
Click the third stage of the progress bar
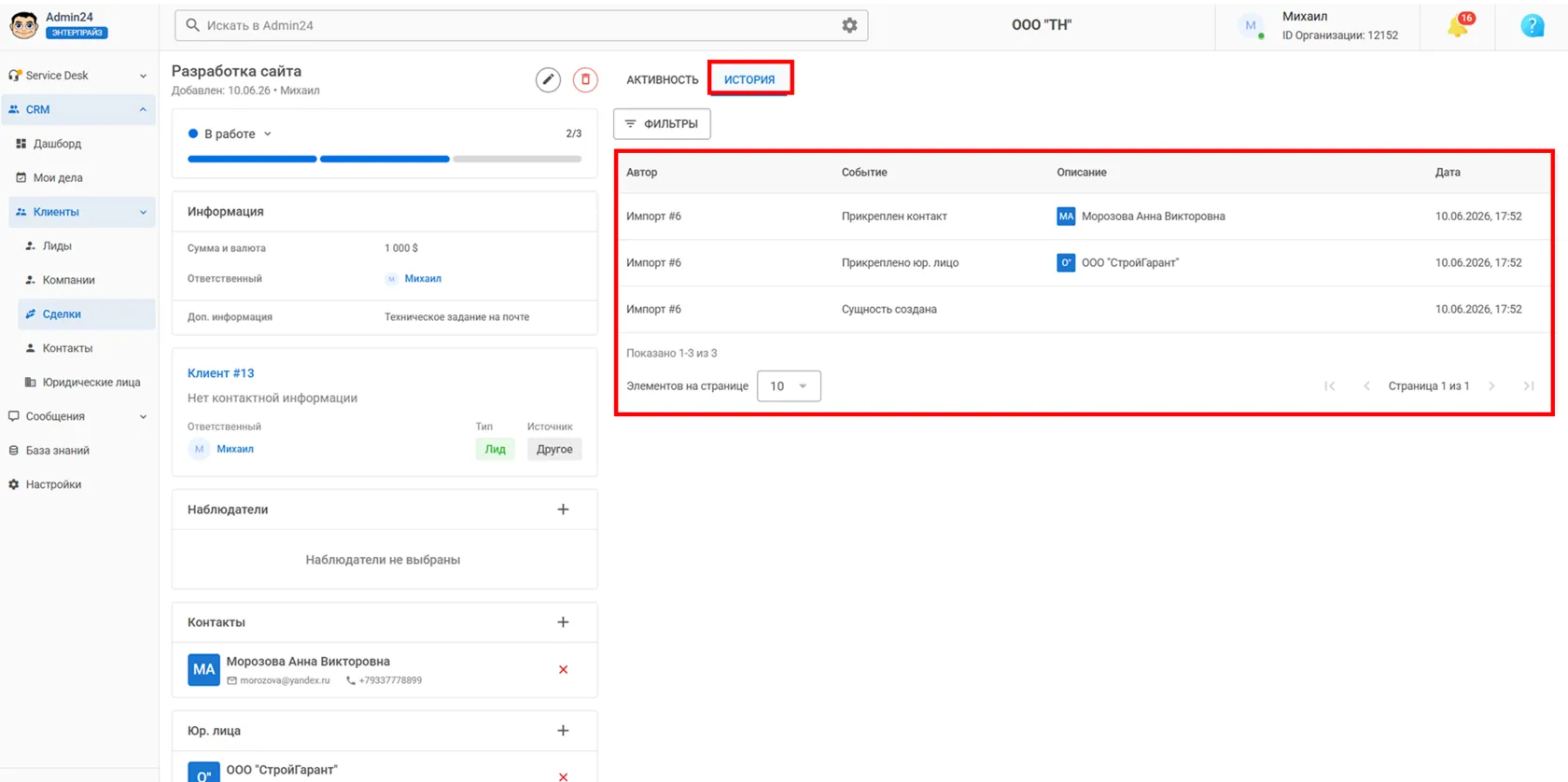click(517, 160)
